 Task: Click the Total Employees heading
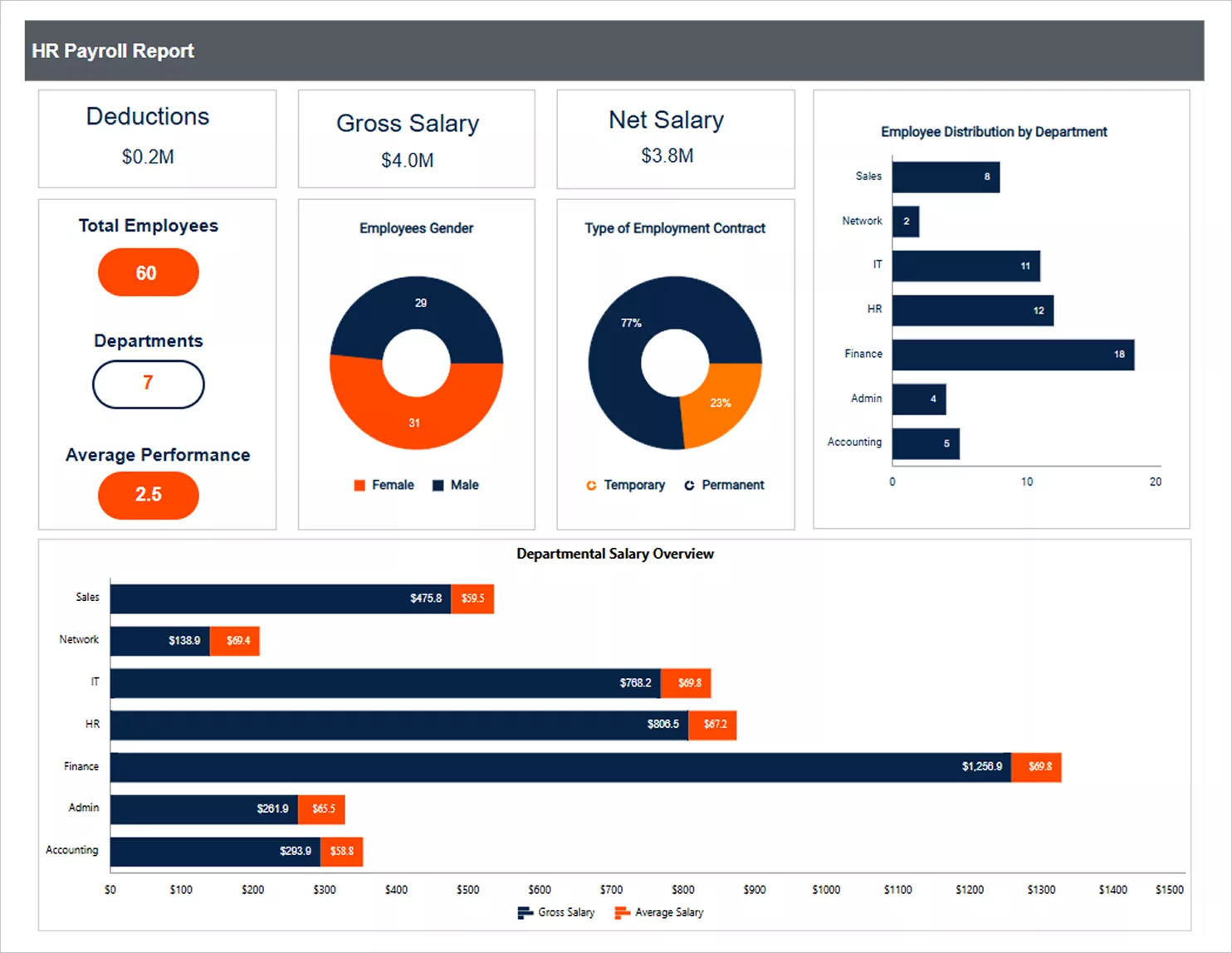149,226
